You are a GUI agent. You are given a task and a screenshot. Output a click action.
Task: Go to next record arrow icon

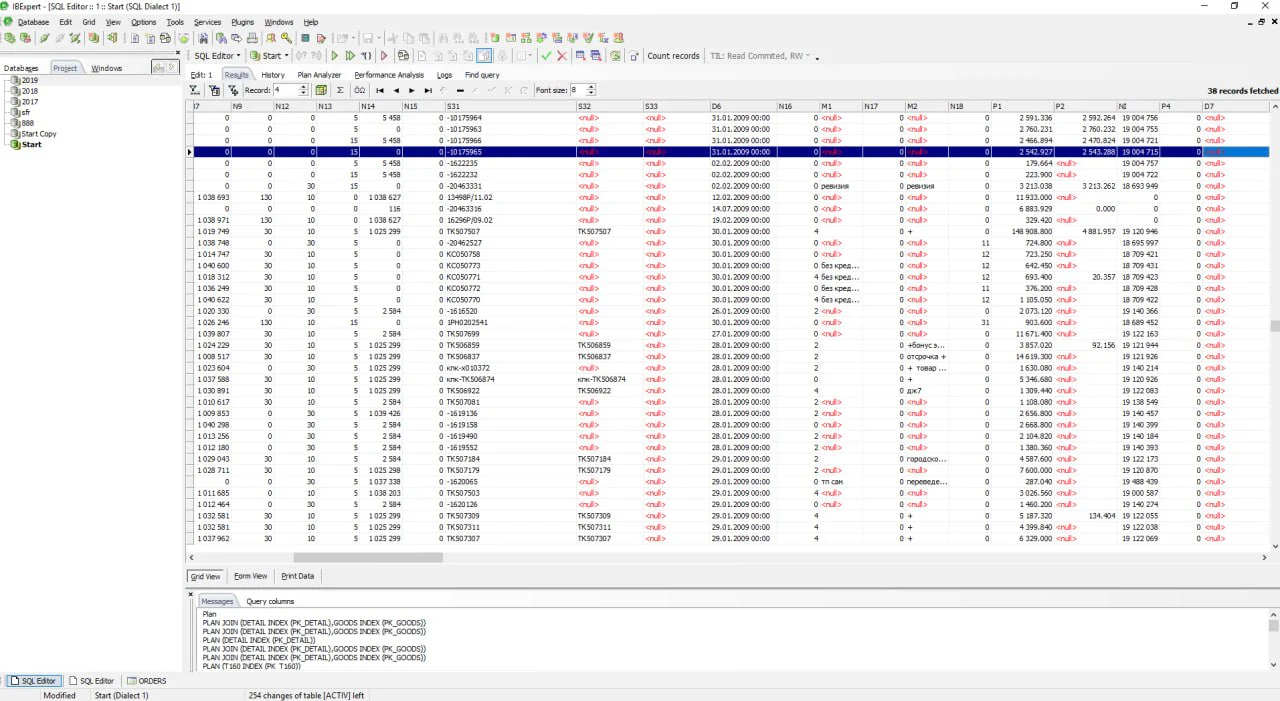click(412, 90)
